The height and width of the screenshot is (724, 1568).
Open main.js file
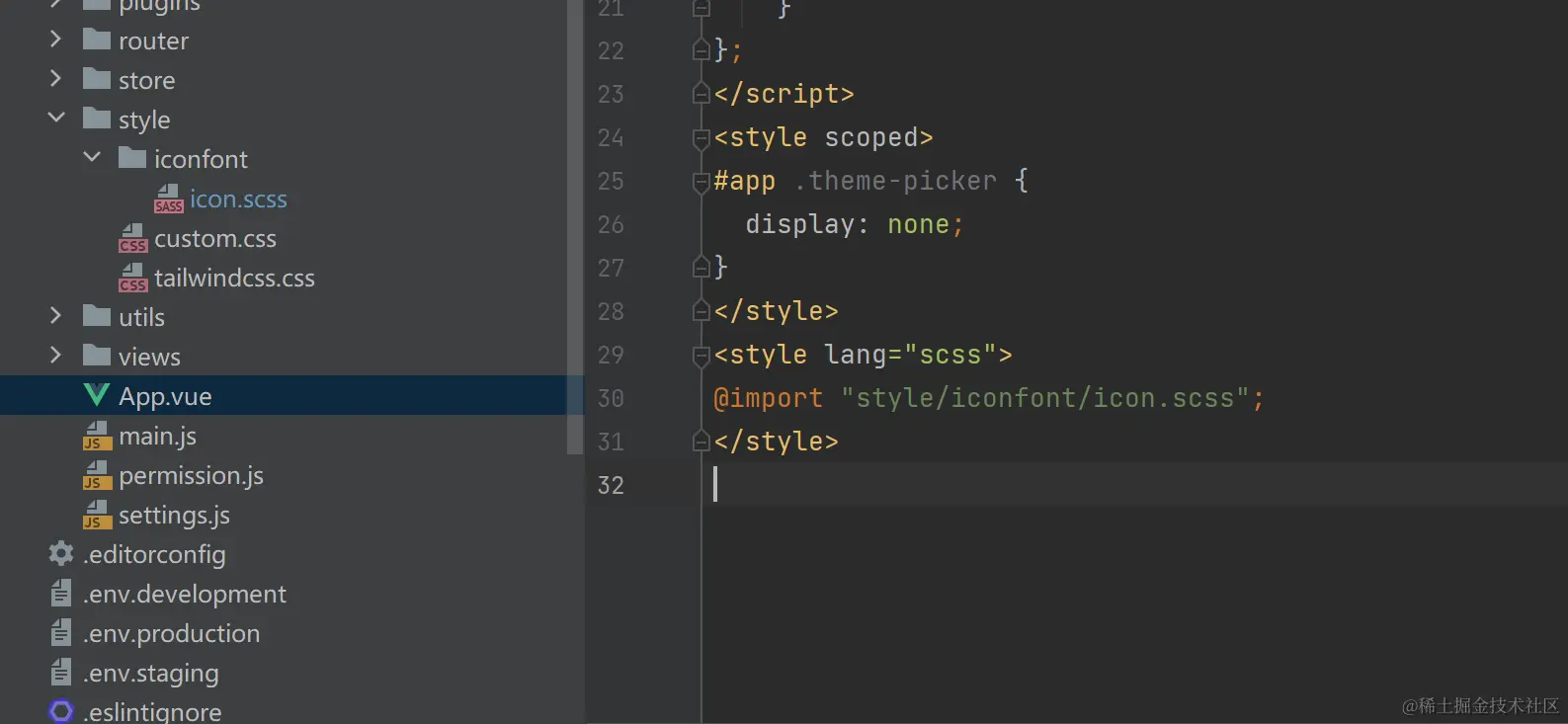click(157, 436)
